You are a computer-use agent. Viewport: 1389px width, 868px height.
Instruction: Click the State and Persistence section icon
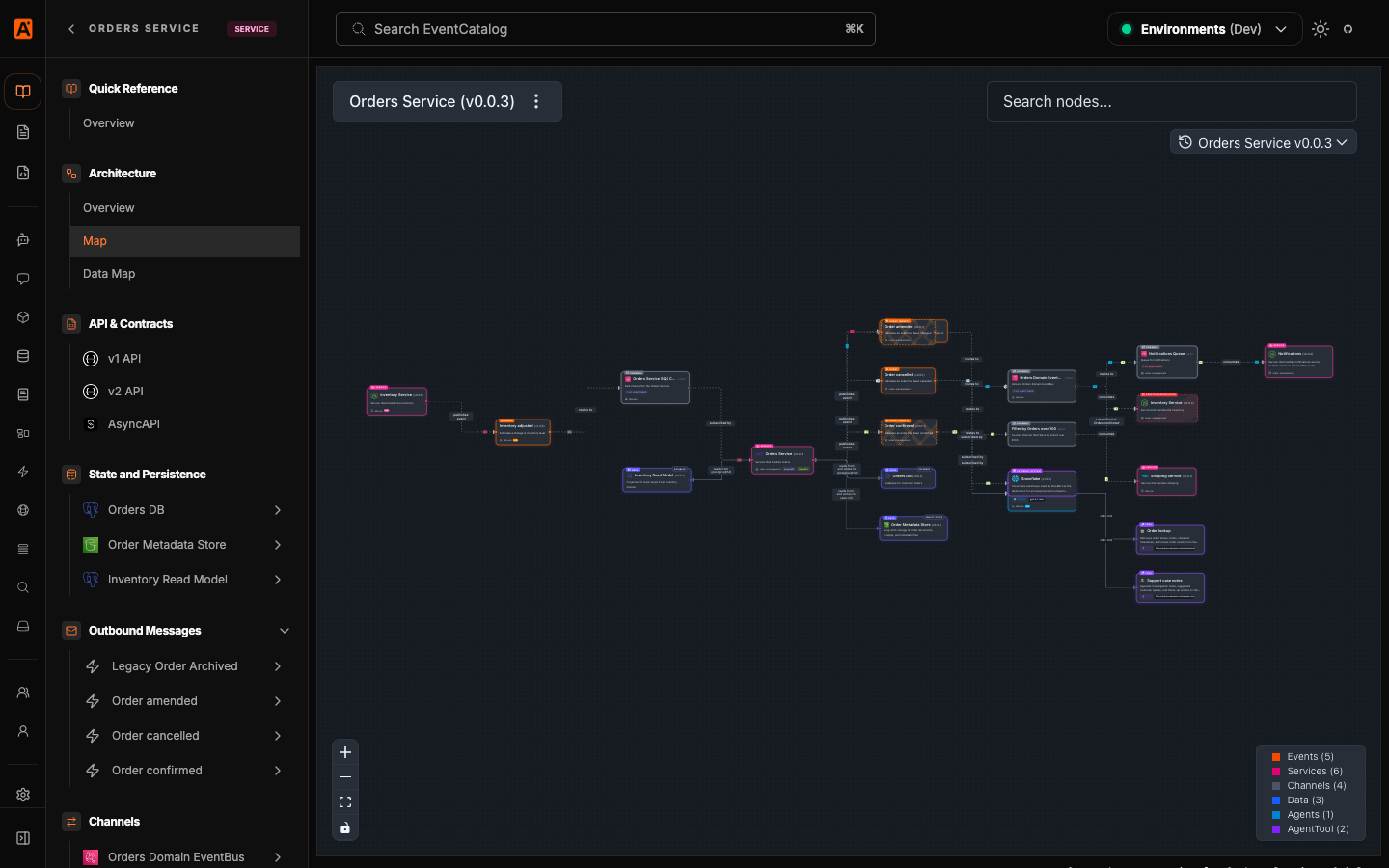pyautogui.click(x=71, y=475)
